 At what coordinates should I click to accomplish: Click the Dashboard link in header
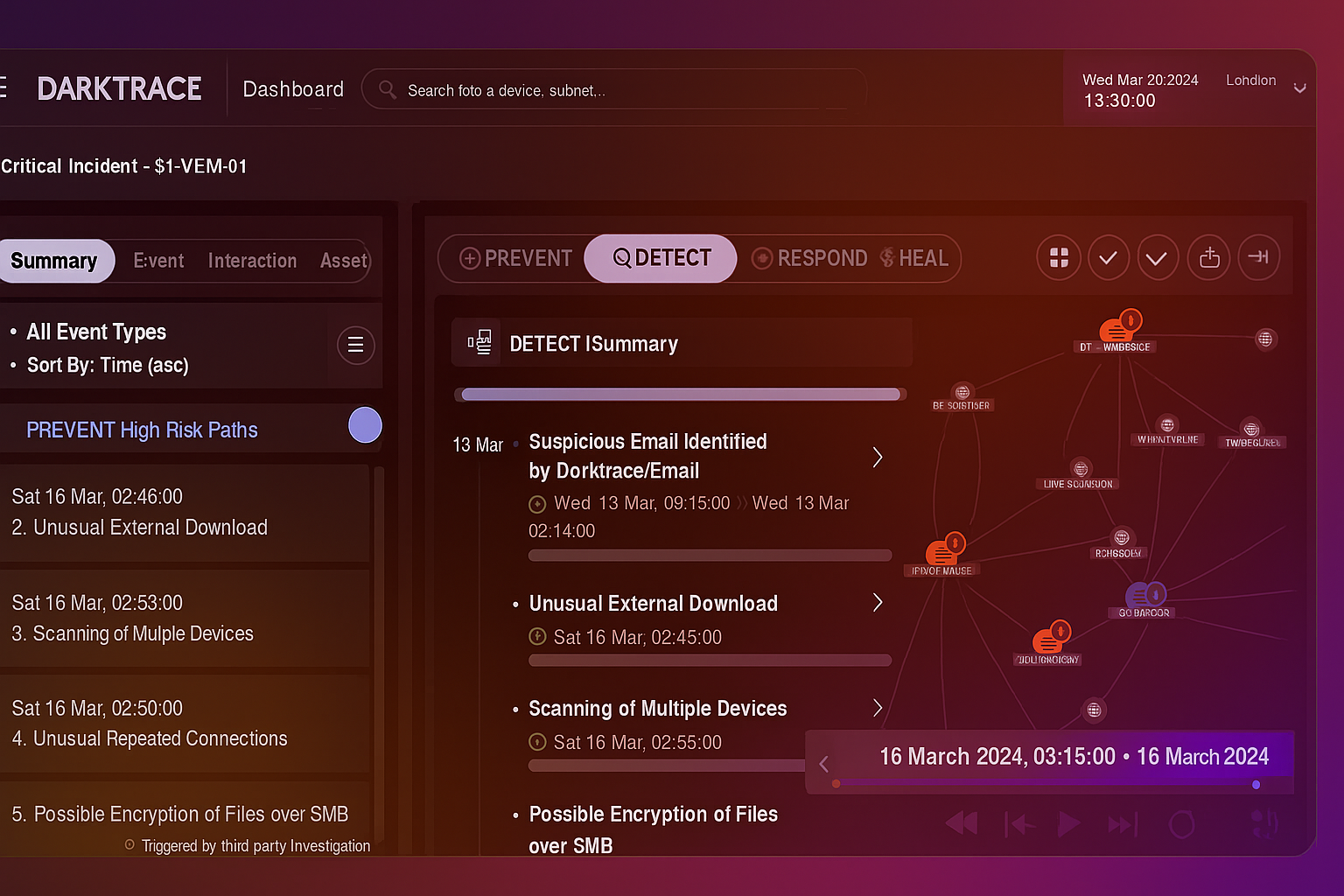coord(293,89)
